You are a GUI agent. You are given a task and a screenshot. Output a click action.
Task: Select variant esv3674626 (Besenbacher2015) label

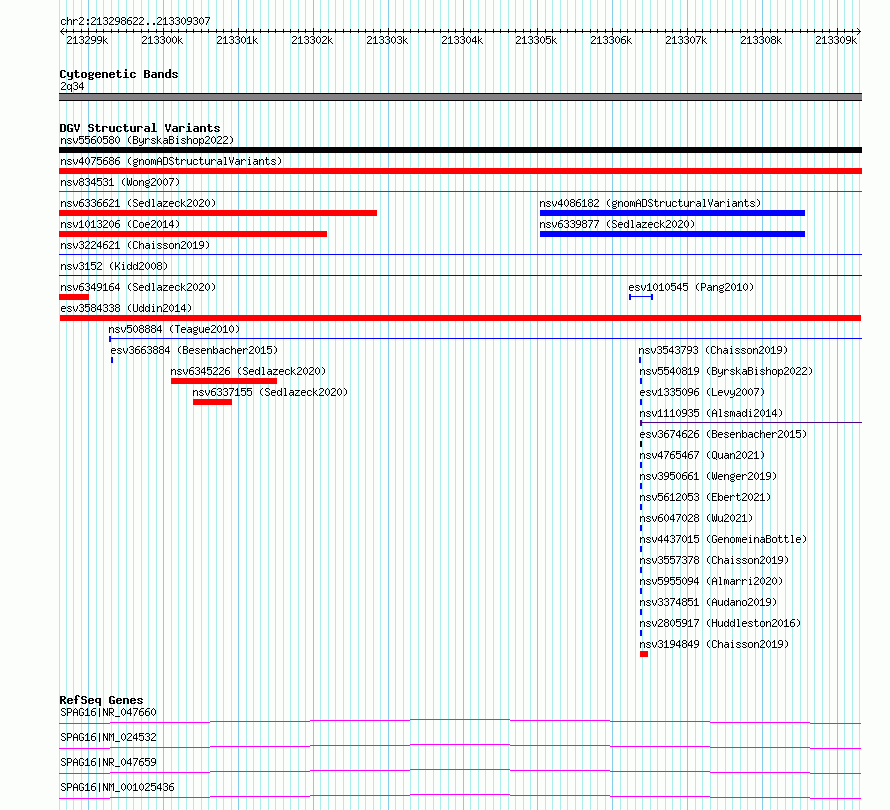[x=723, y=434]
